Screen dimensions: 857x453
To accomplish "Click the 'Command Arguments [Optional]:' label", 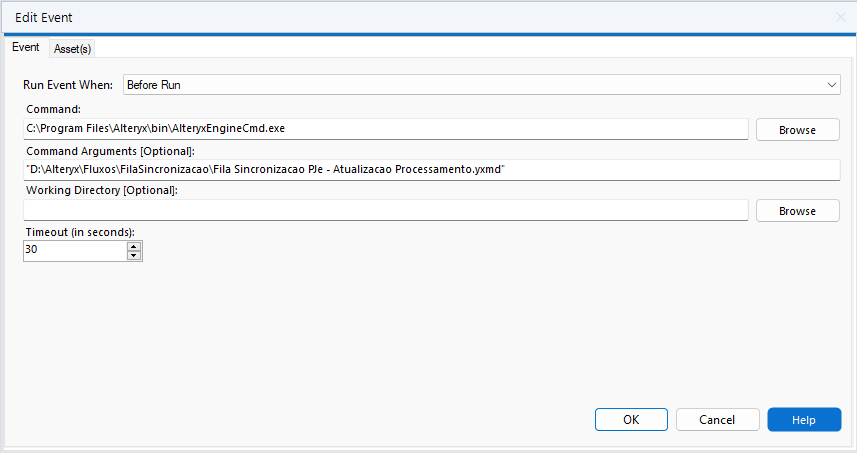I will click(x=110, y=151).
